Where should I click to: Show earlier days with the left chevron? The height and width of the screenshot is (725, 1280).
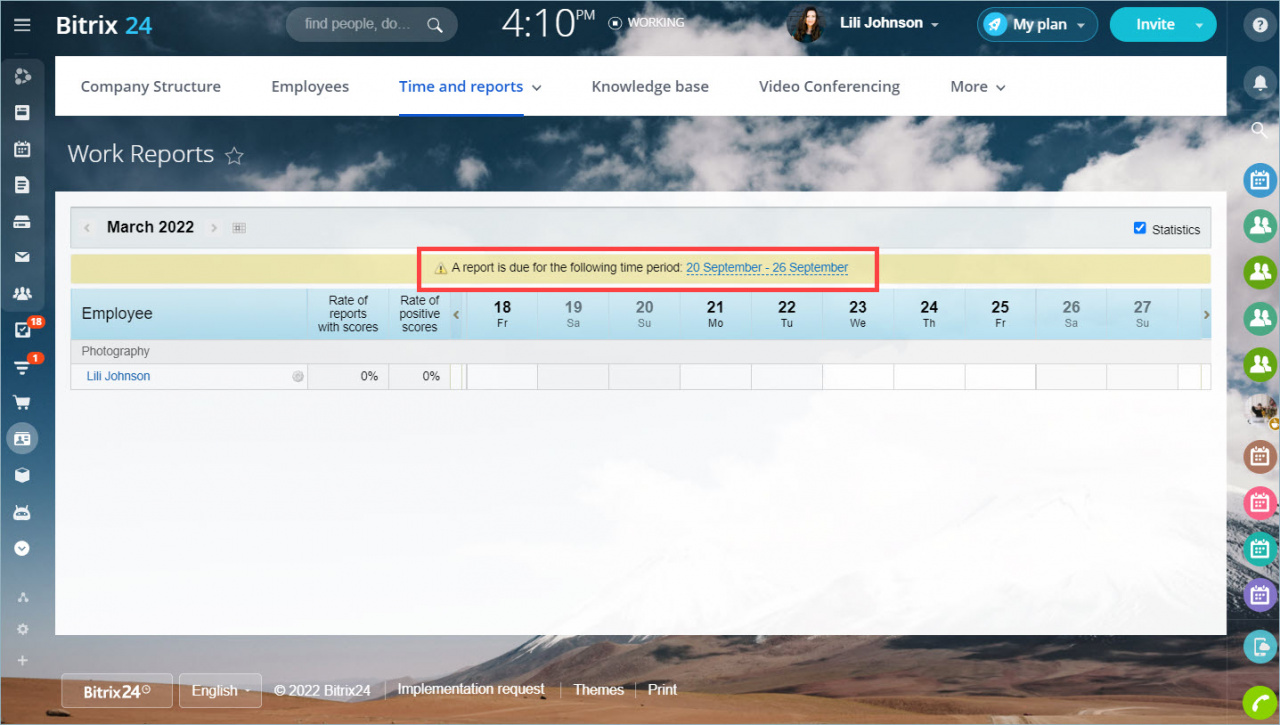coord(456,314)
